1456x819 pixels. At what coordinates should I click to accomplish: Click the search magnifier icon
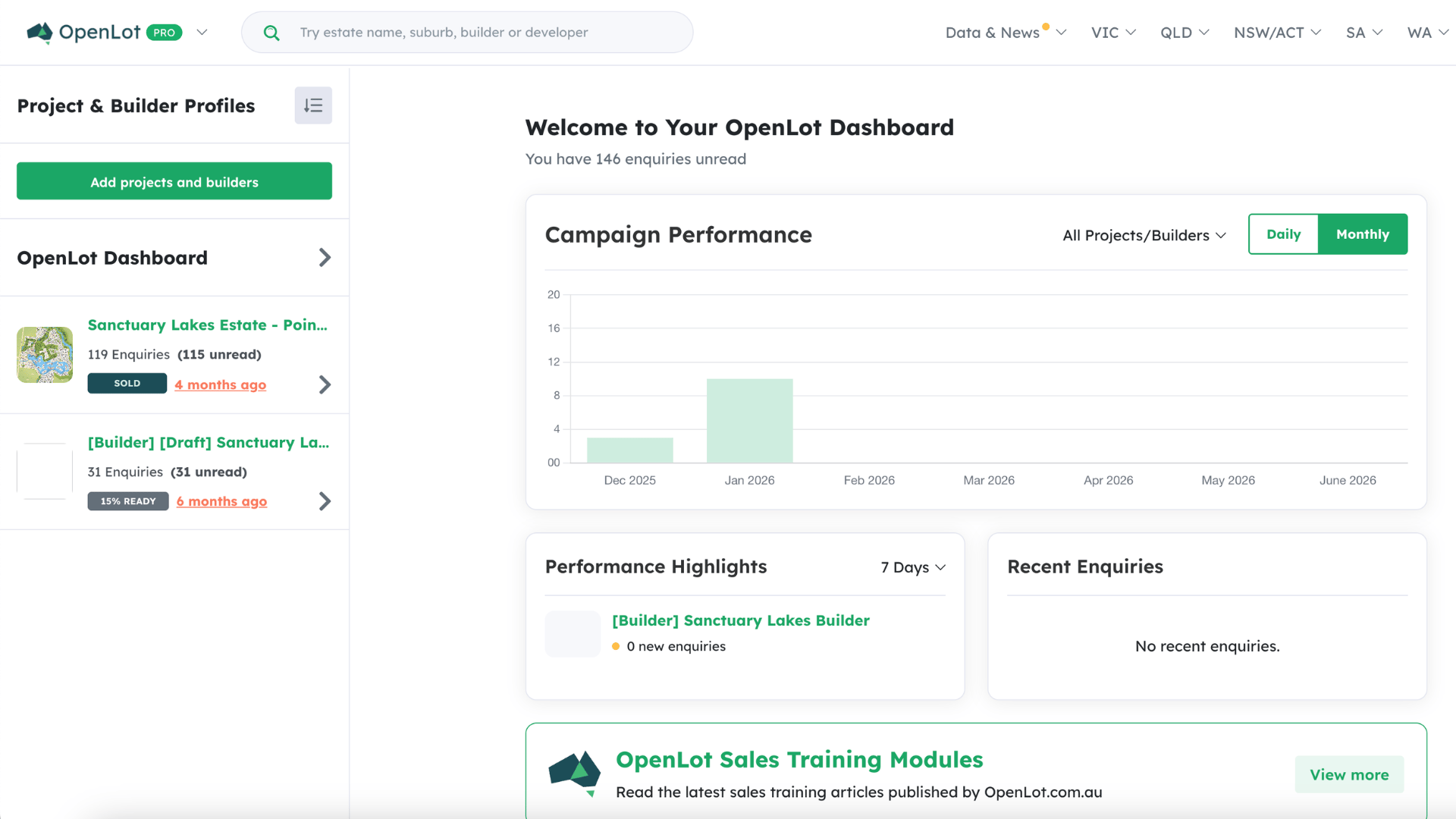point(271,33)
